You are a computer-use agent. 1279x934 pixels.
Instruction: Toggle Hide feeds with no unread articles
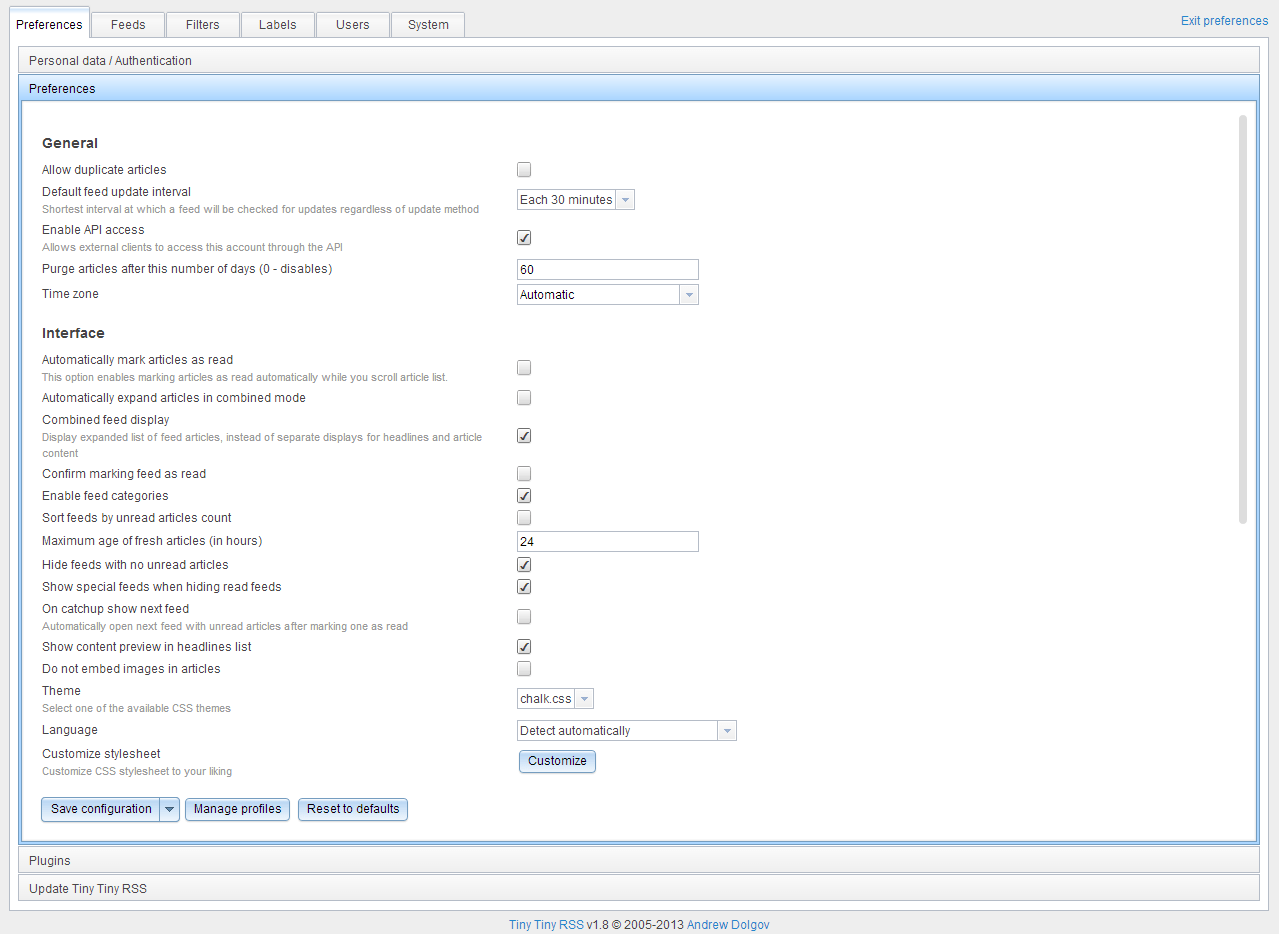523,564
